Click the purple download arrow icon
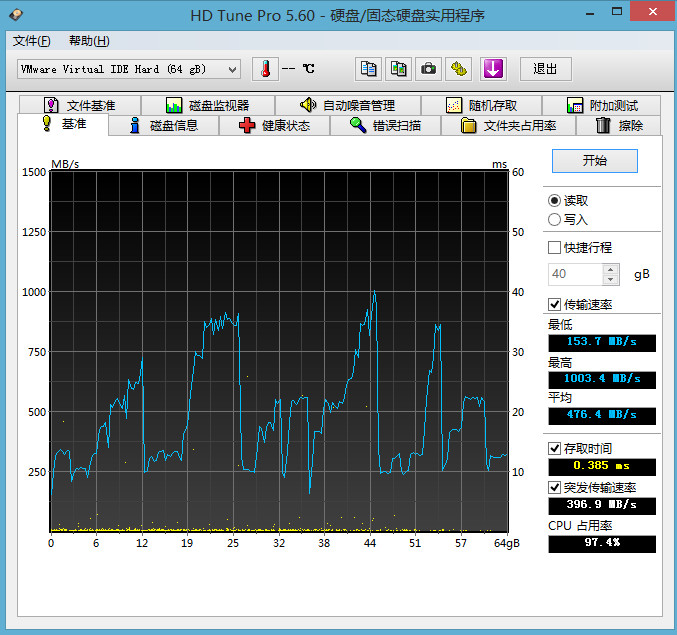The width and height of the screenshot is (677, 635). [x=493, y=69]
